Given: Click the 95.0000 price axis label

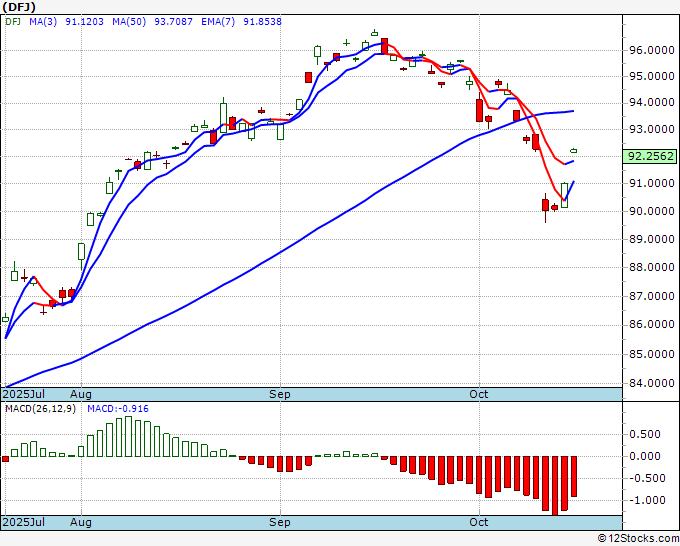Looking at the screenshot, I should [652, 76].
